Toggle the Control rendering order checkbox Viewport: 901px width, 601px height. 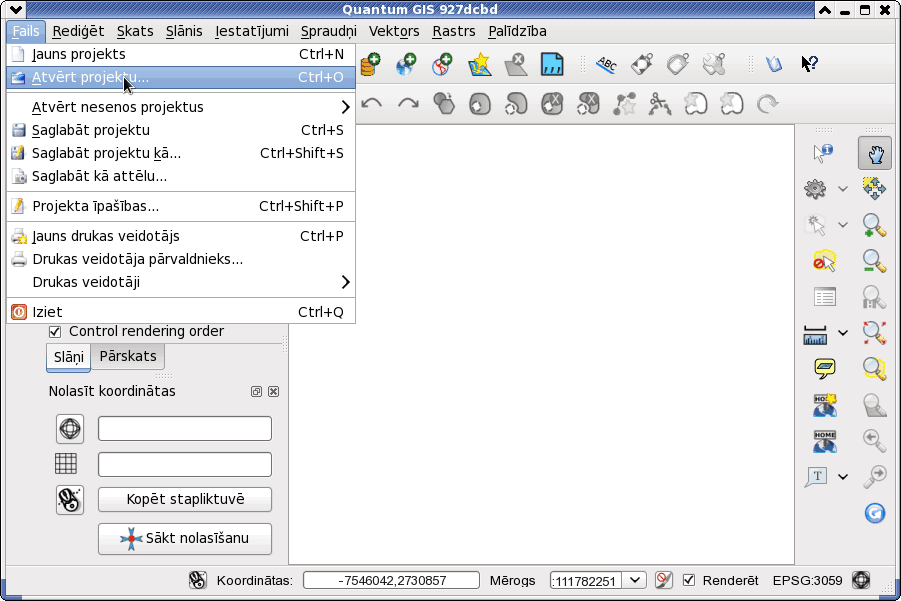[x=55, y=332]
